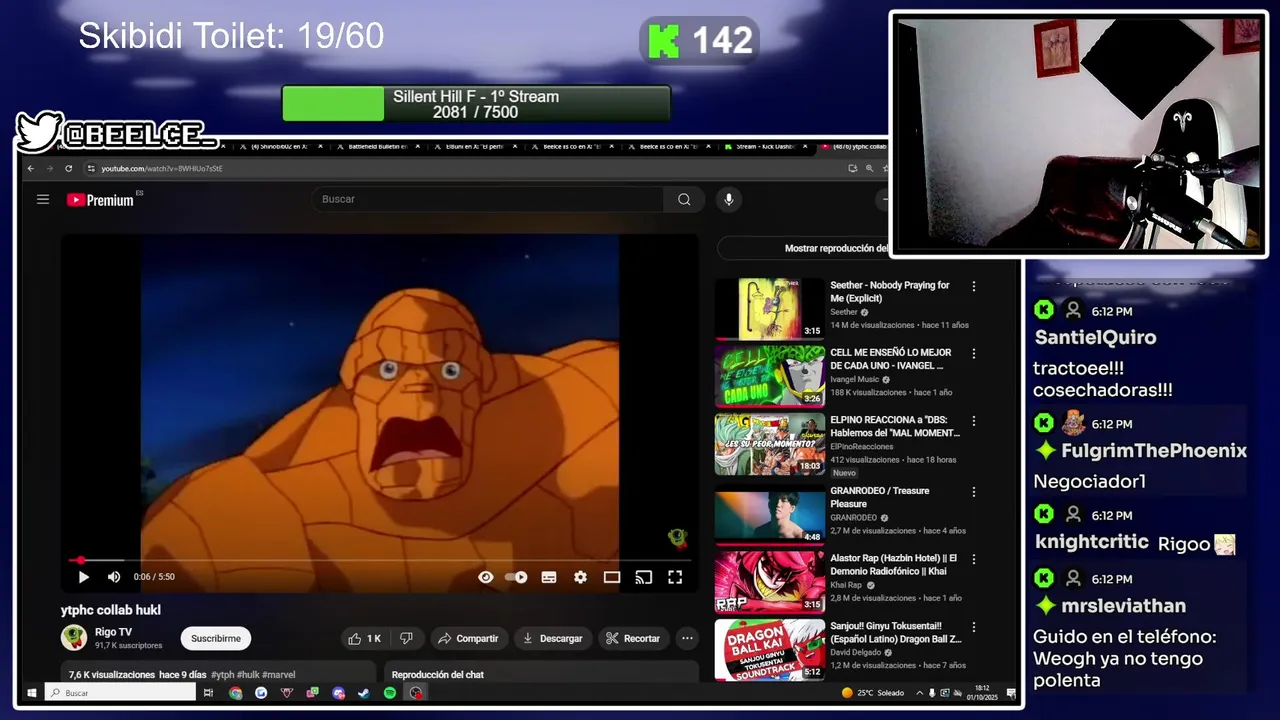1280x720 pixels.
Task: Open the player settings gear
Action: pyautogui.click(x=580, y=577)
